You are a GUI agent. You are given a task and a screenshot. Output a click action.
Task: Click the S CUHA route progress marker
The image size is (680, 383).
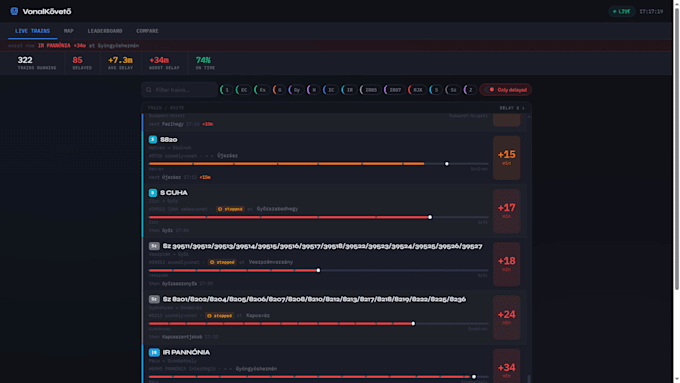[x=430, y=217]
